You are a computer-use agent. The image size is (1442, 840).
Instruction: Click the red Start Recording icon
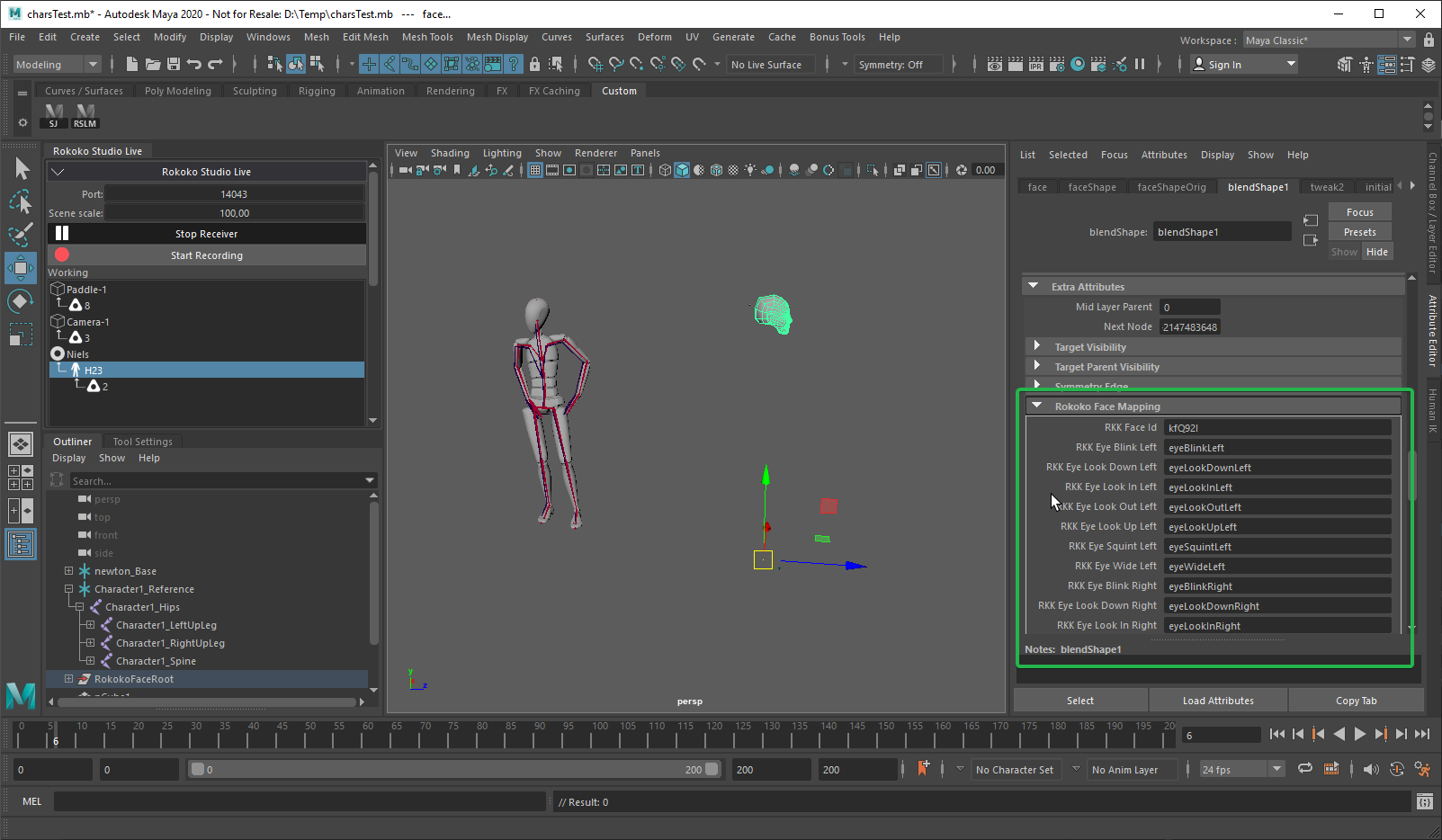click(62, 255)
